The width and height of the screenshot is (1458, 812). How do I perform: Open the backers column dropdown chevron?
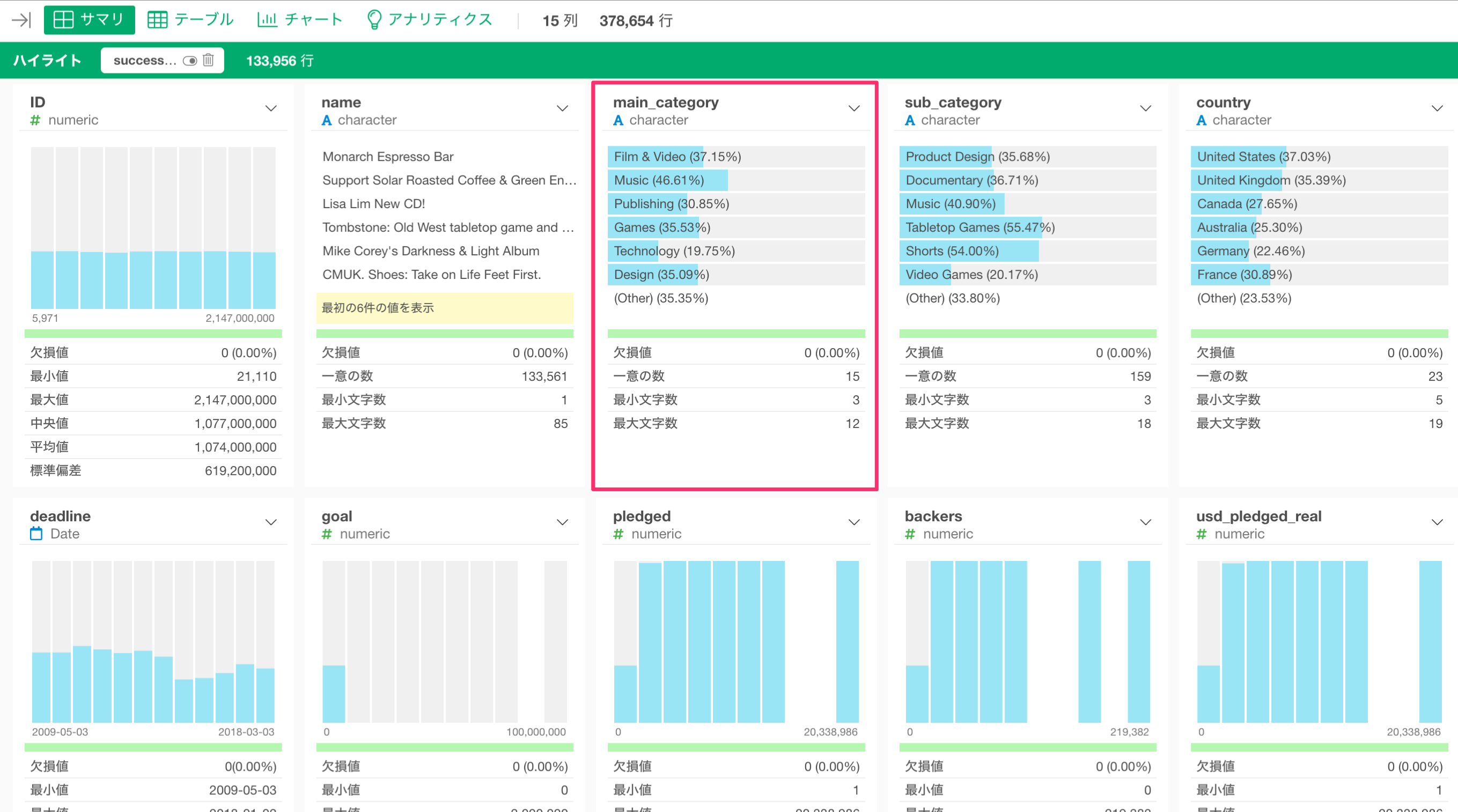click(x=1145, y=522)
